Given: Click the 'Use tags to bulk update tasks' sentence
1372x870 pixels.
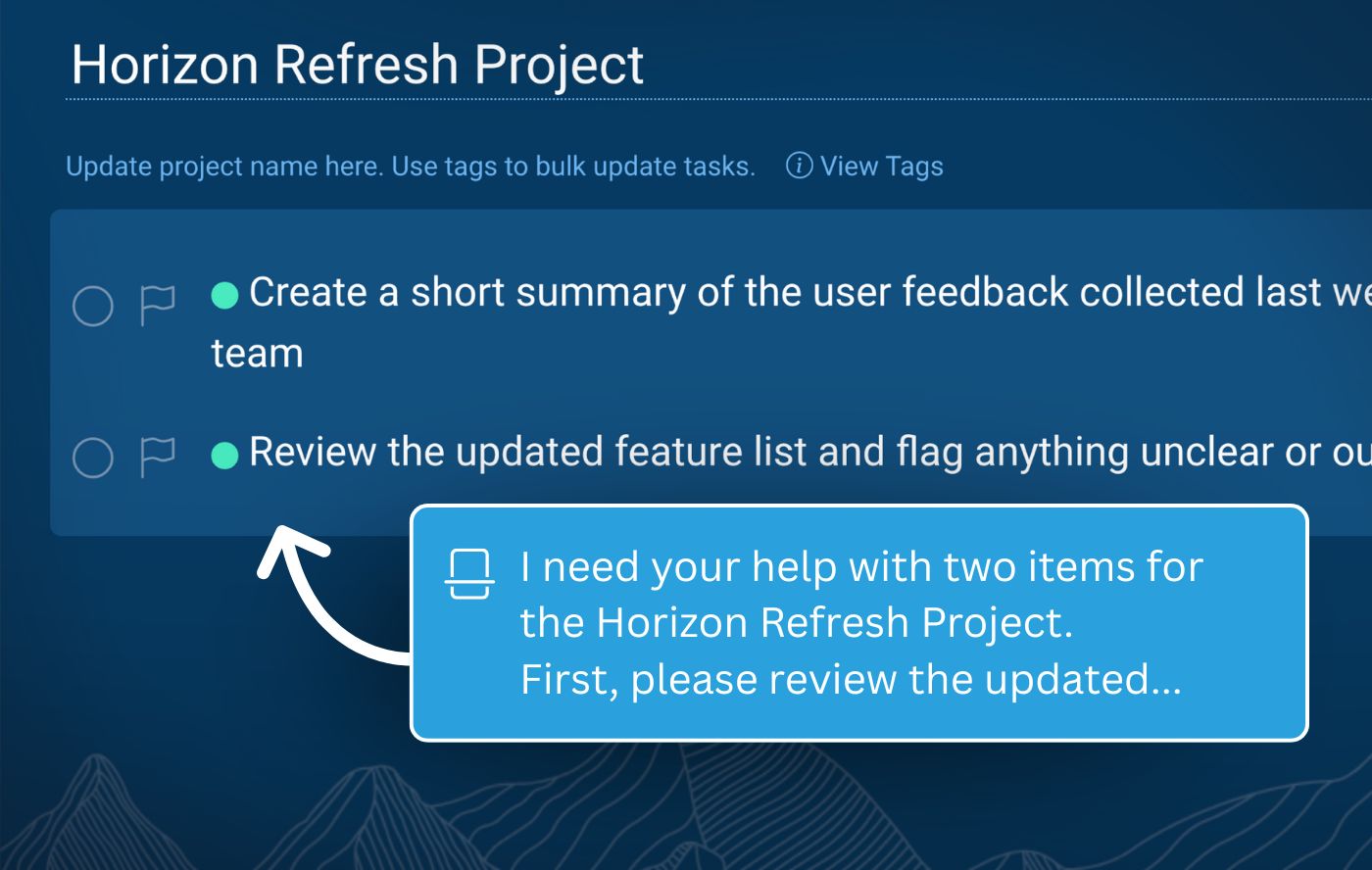Looking at the screenshot, I should [x=573, y=167].
